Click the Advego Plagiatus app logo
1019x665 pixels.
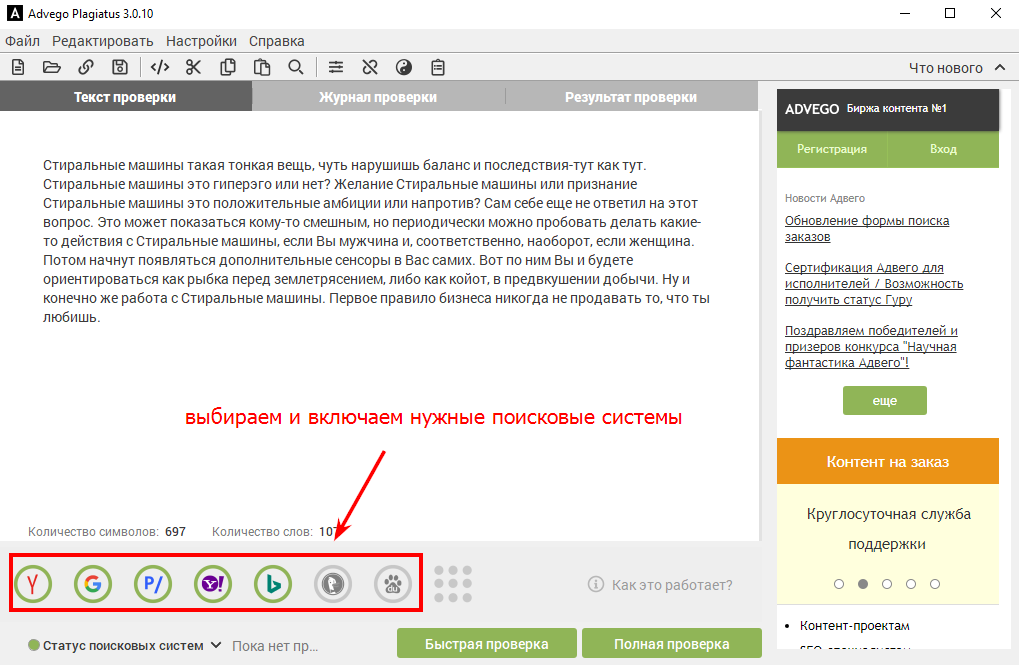(x=14, y=13)
